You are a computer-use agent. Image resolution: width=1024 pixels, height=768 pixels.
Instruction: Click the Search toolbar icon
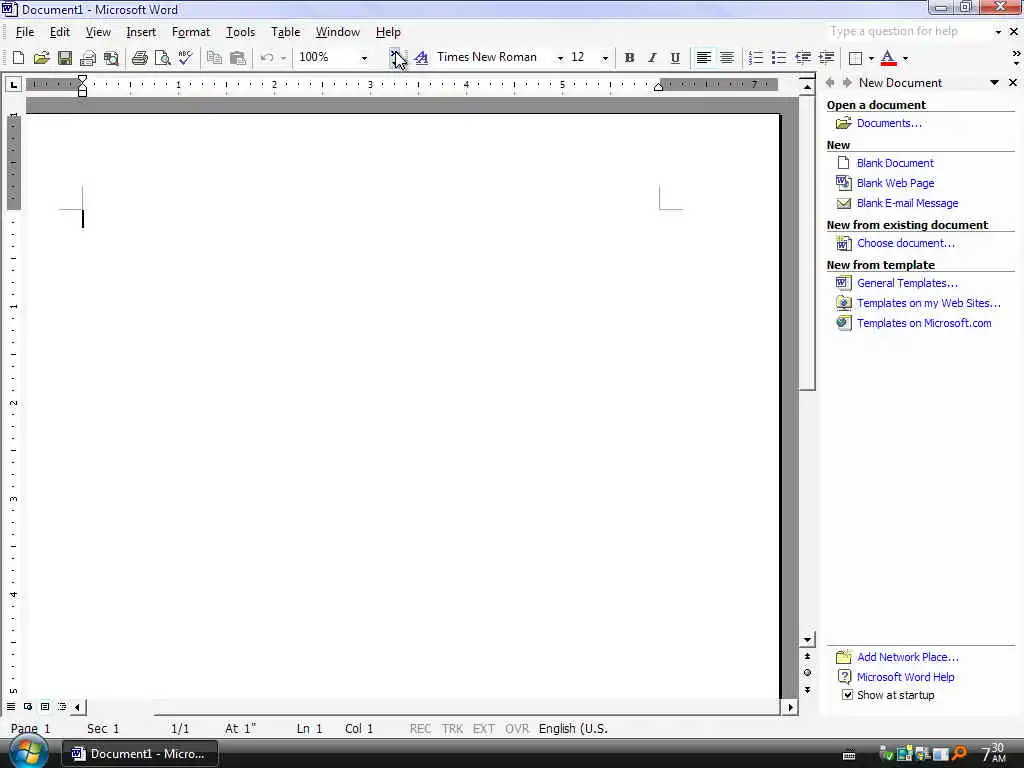click(x=111, y=58)
